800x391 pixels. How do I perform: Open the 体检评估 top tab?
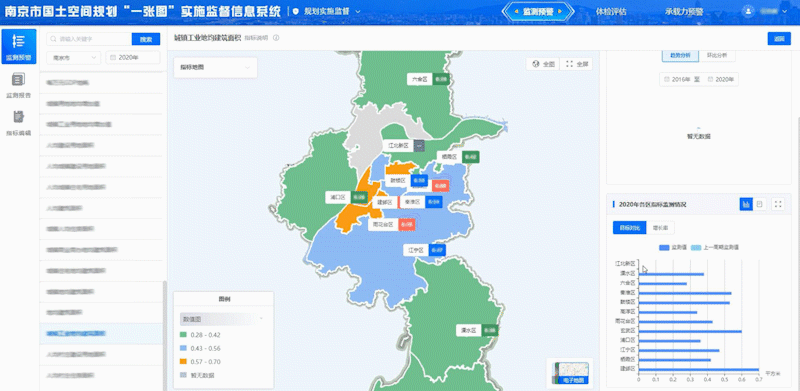pyautogui.click(x=611, y=12)
